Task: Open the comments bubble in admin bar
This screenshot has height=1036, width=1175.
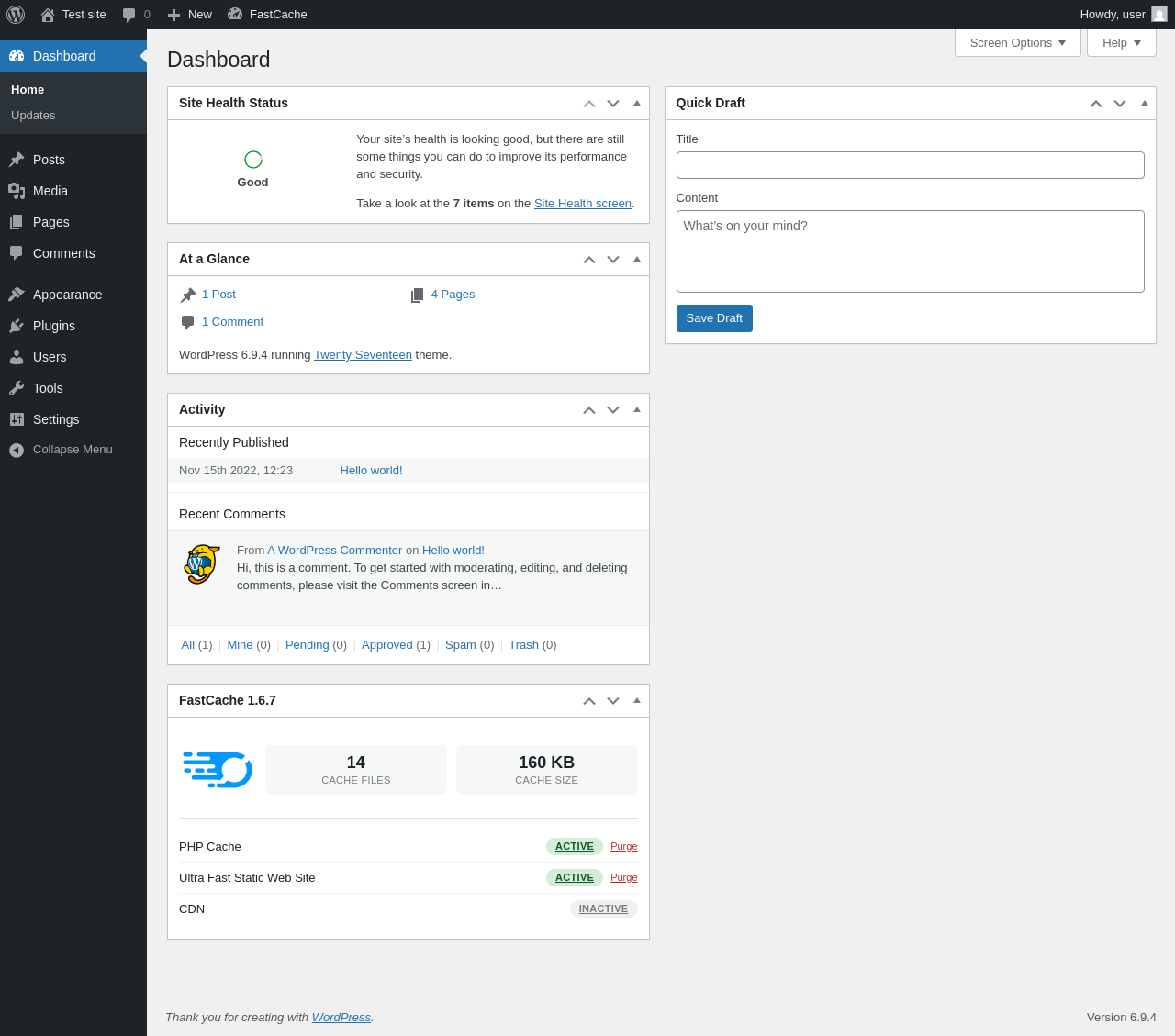Action: pyautogui.click(x=135, y=15)
